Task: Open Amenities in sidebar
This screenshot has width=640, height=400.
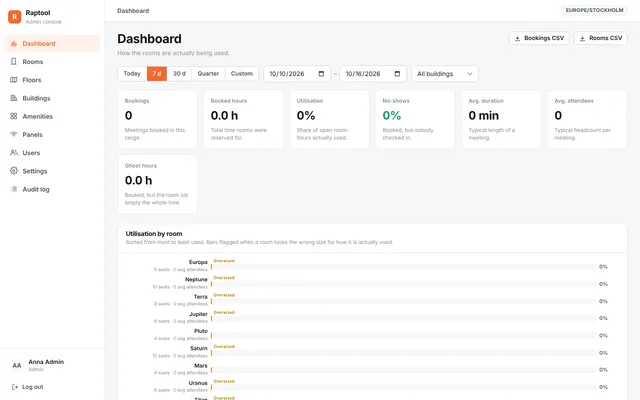Action: point(52,116)
